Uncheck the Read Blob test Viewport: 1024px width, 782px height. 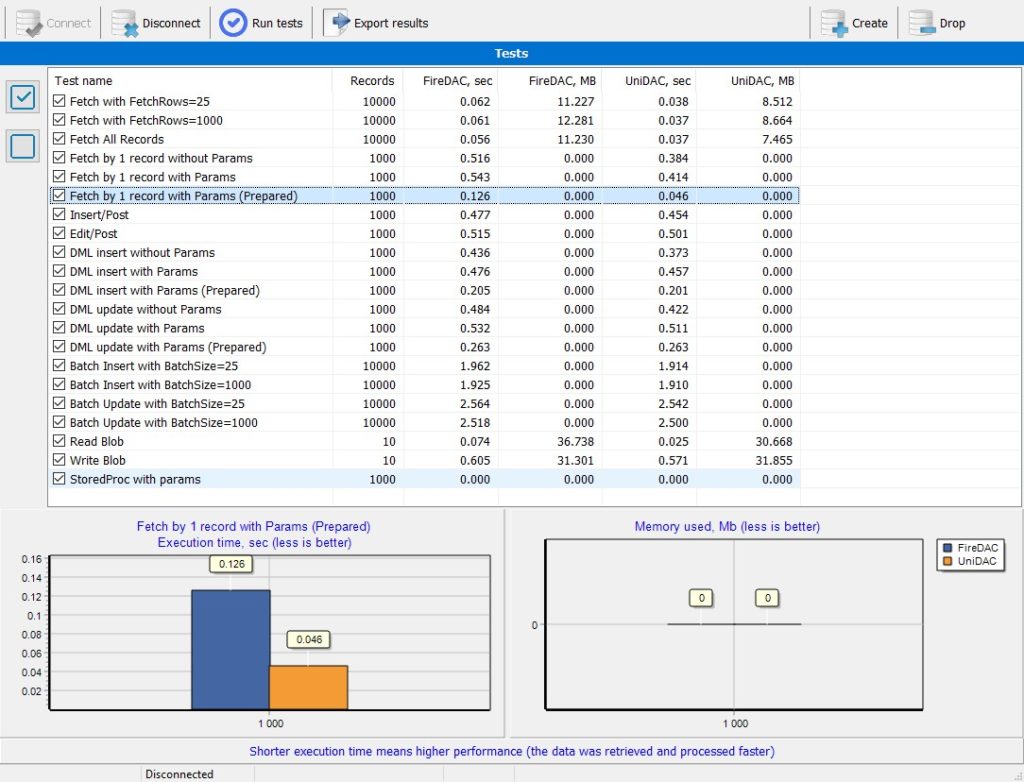[59, 441]
